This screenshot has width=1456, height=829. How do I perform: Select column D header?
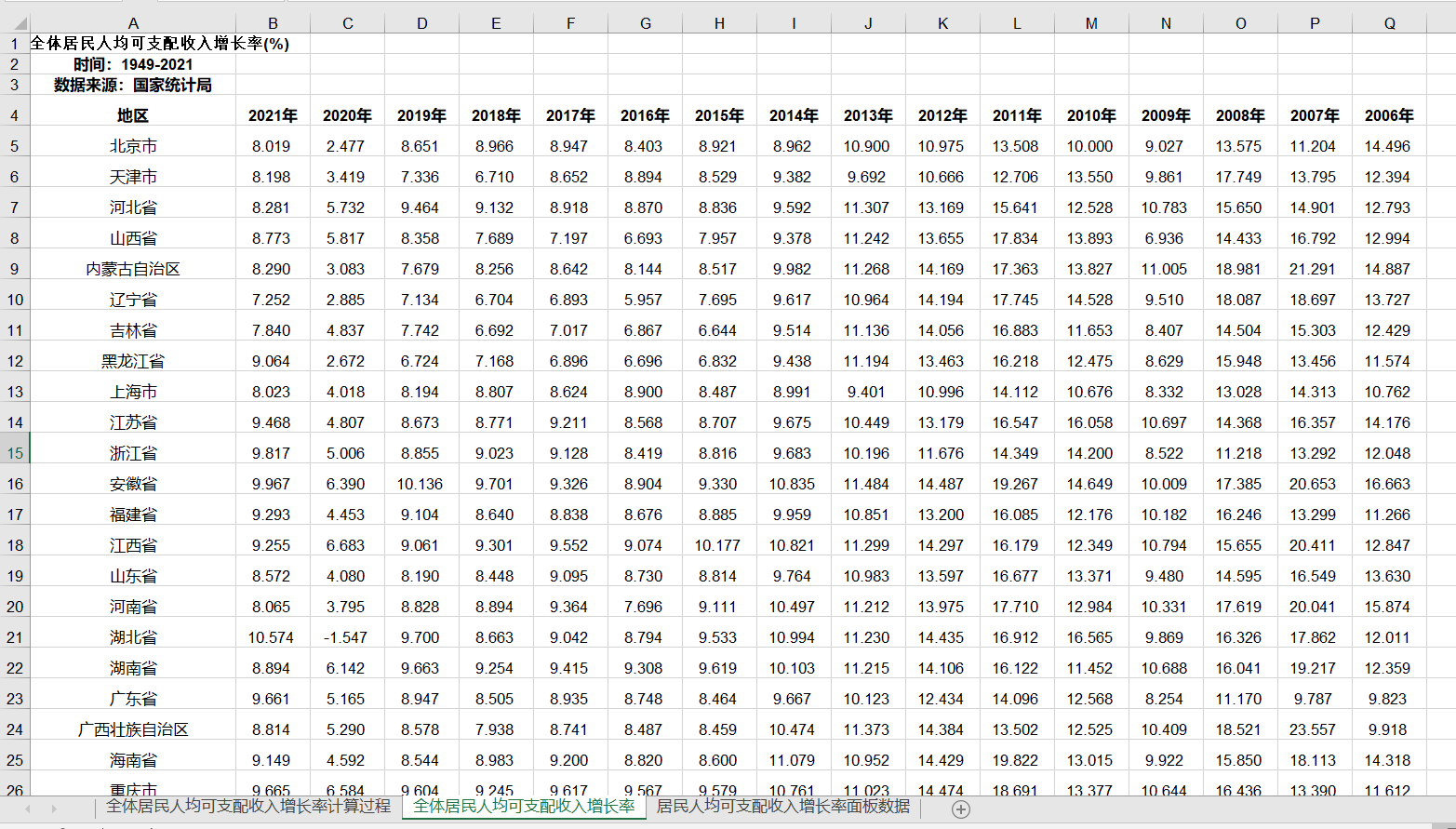[421, 23]
